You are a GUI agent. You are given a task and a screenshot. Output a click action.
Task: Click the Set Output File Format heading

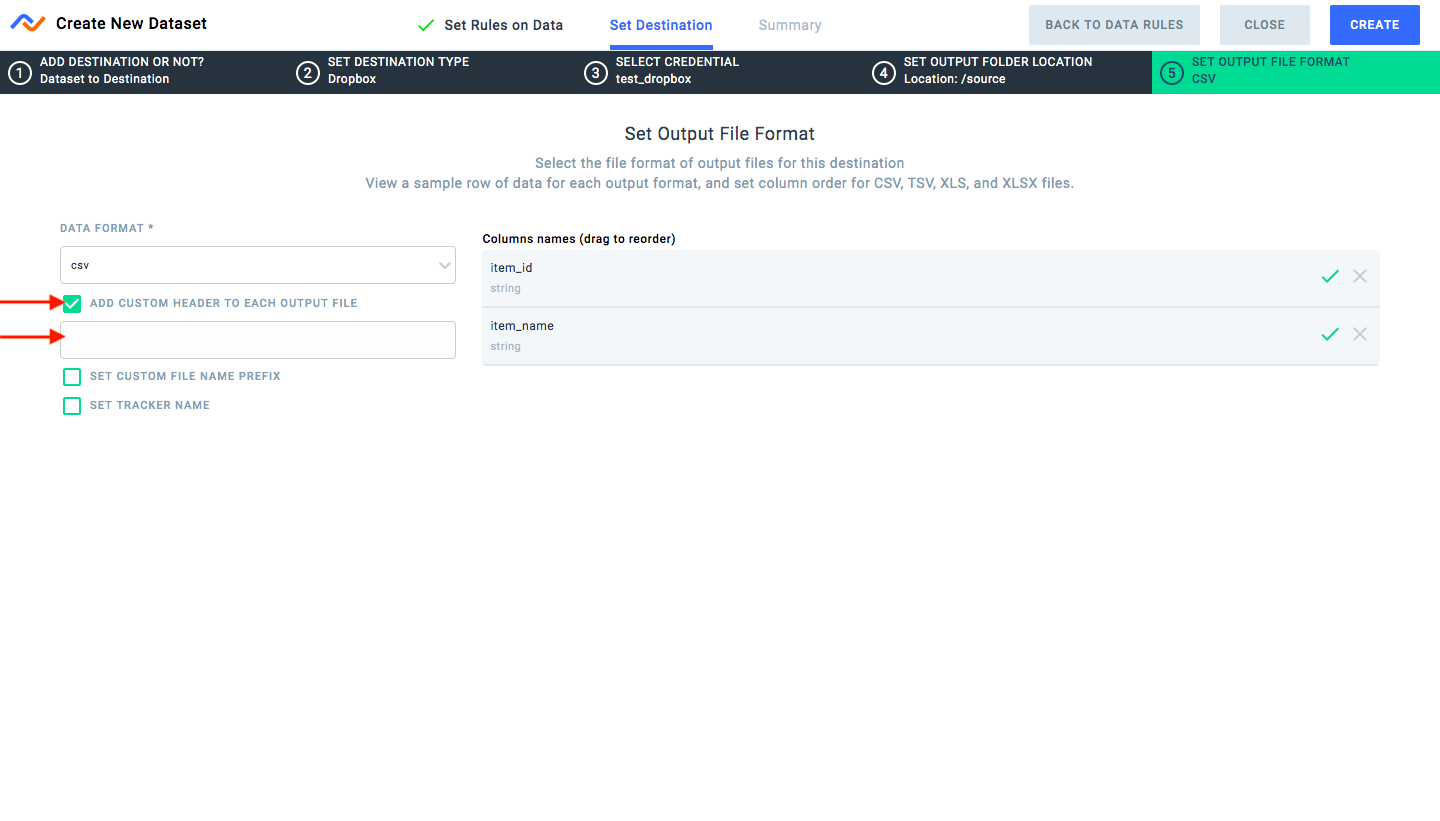tap(720, 134)
